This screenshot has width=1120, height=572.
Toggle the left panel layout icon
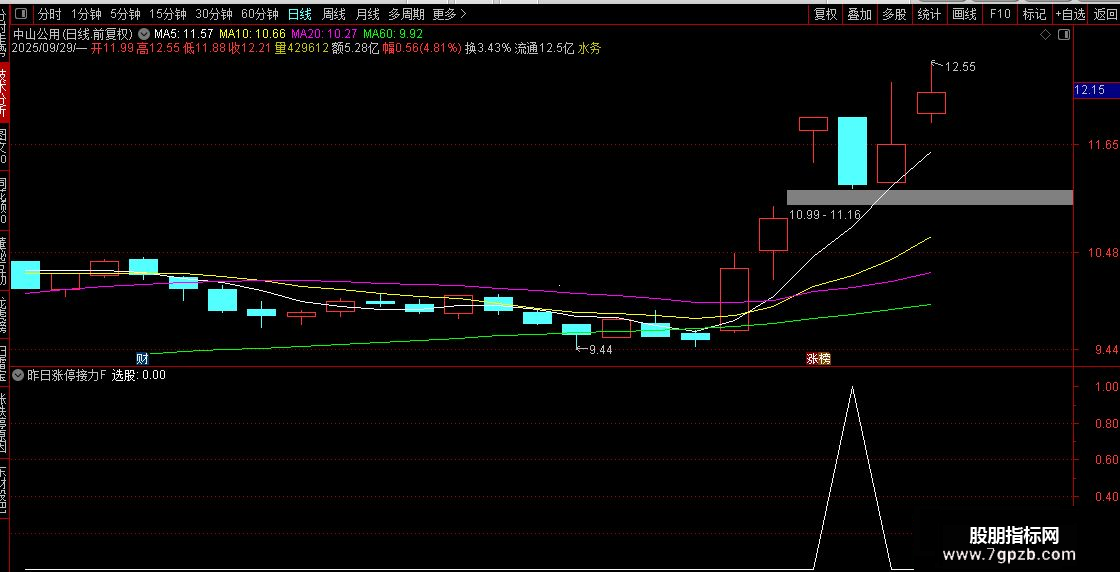[21, 14]
